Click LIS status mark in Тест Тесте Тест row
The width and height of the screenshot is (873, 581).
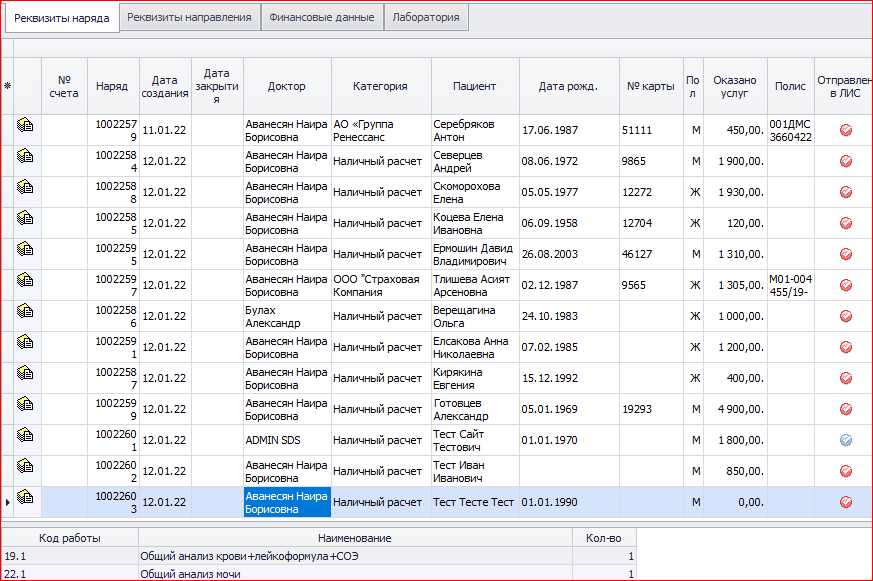coord(845,502)
